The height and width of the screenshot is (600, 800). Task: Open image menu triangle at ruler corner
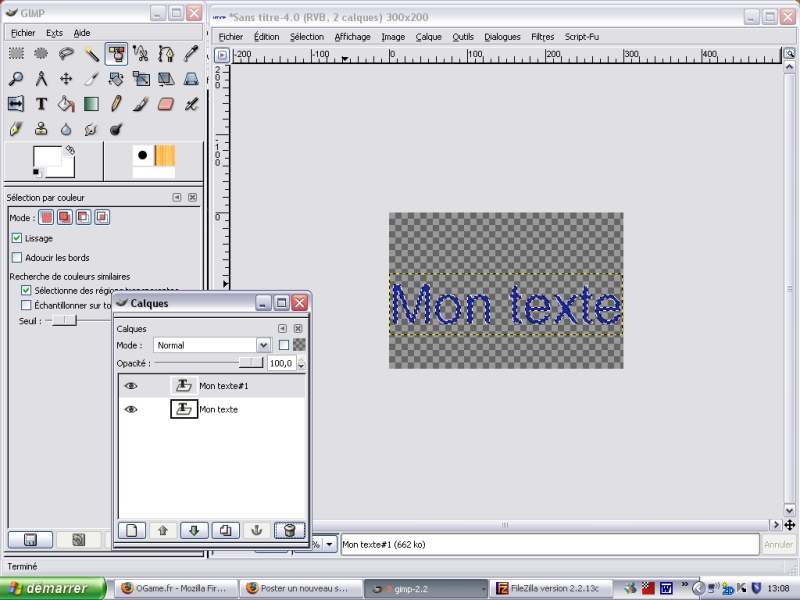click(222, 55)
